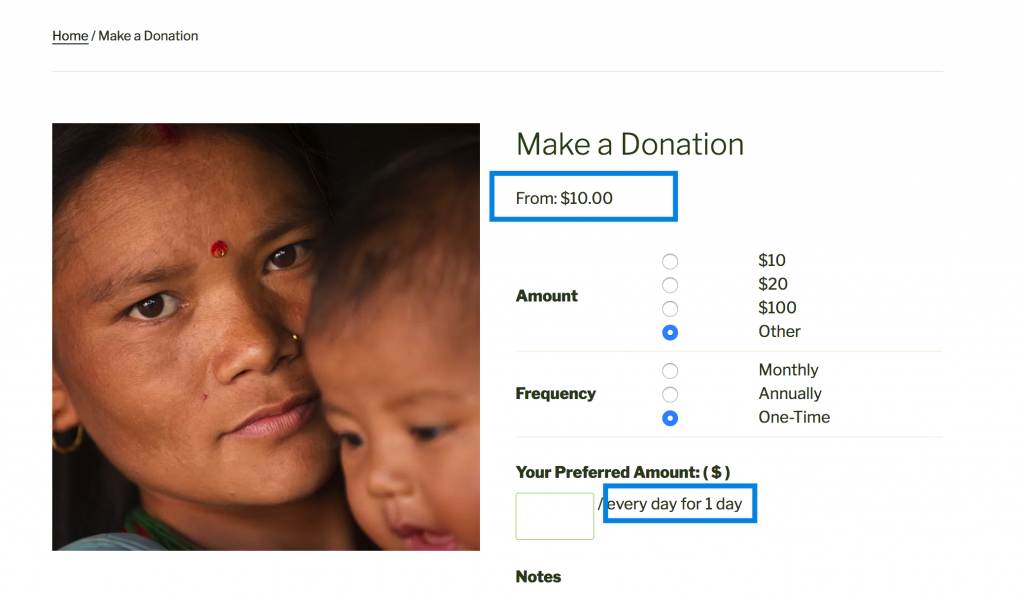Select the $10 amount radio button

point(669,261)
